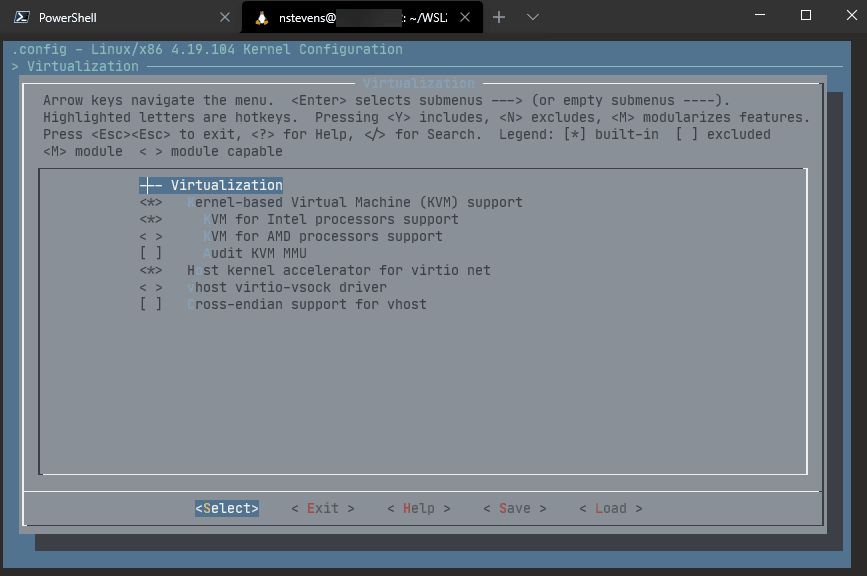Toggle Cross-endian support for vhost
Screen dimensions: 867x576
(x=150, y=305)
